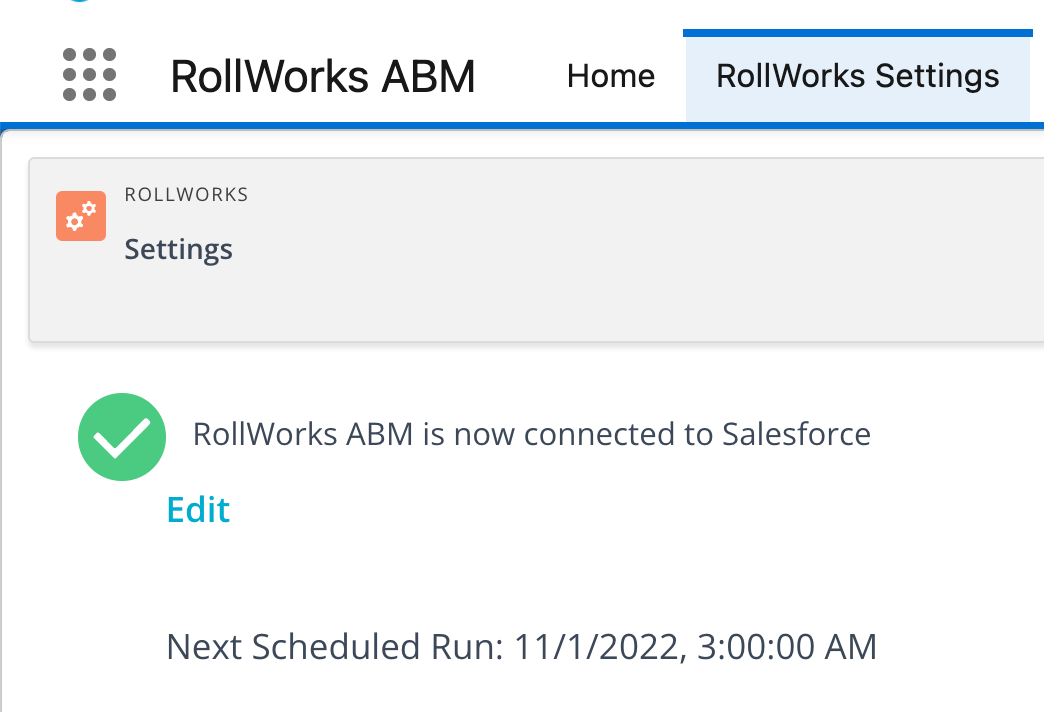Click the Edit link

click(198, 510)
